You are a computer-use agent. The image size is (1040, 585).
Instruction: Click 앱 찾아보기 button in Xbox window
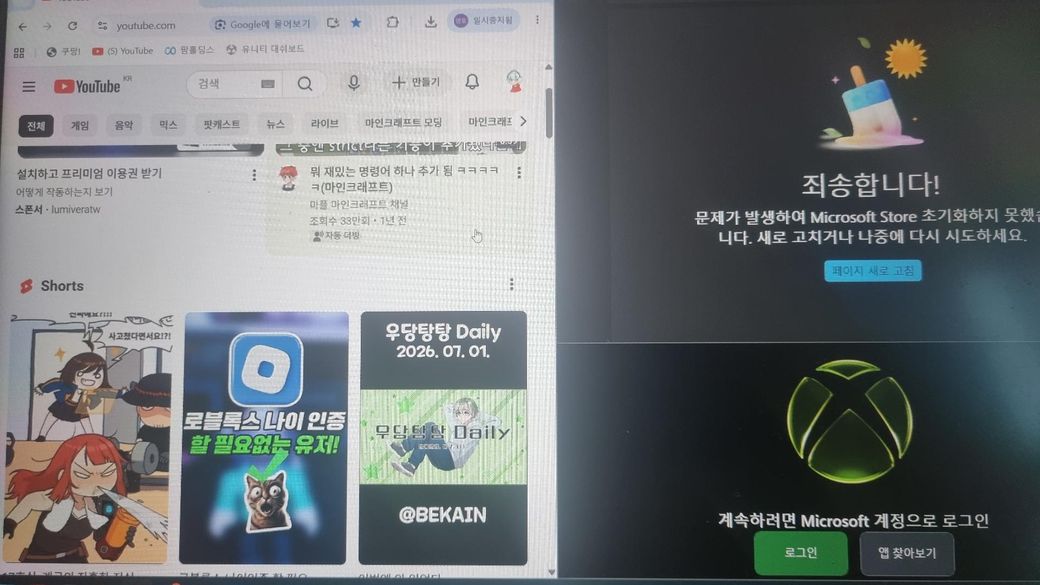(907, 552)
